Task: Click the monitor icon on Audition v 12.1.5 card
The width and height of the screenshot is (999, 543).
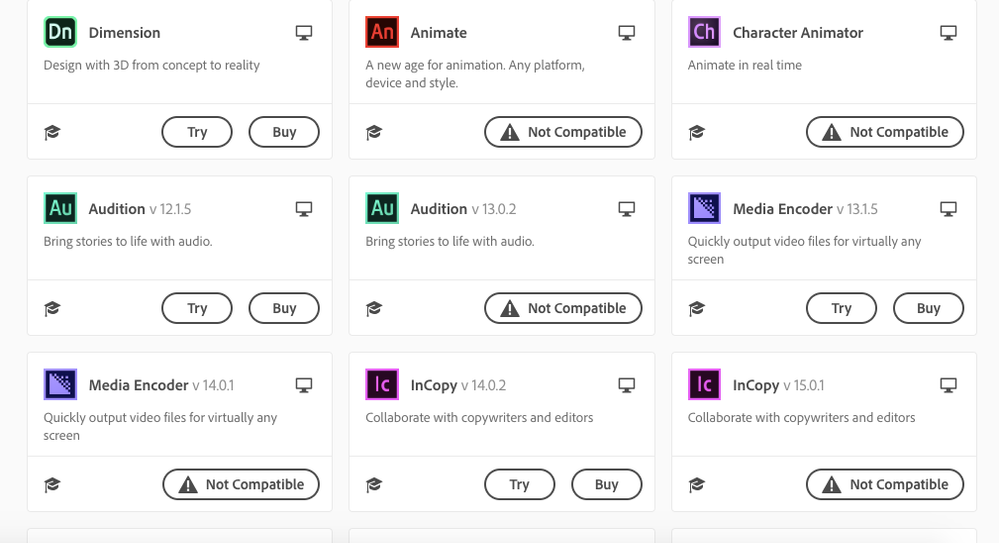Action: [304, 209]
